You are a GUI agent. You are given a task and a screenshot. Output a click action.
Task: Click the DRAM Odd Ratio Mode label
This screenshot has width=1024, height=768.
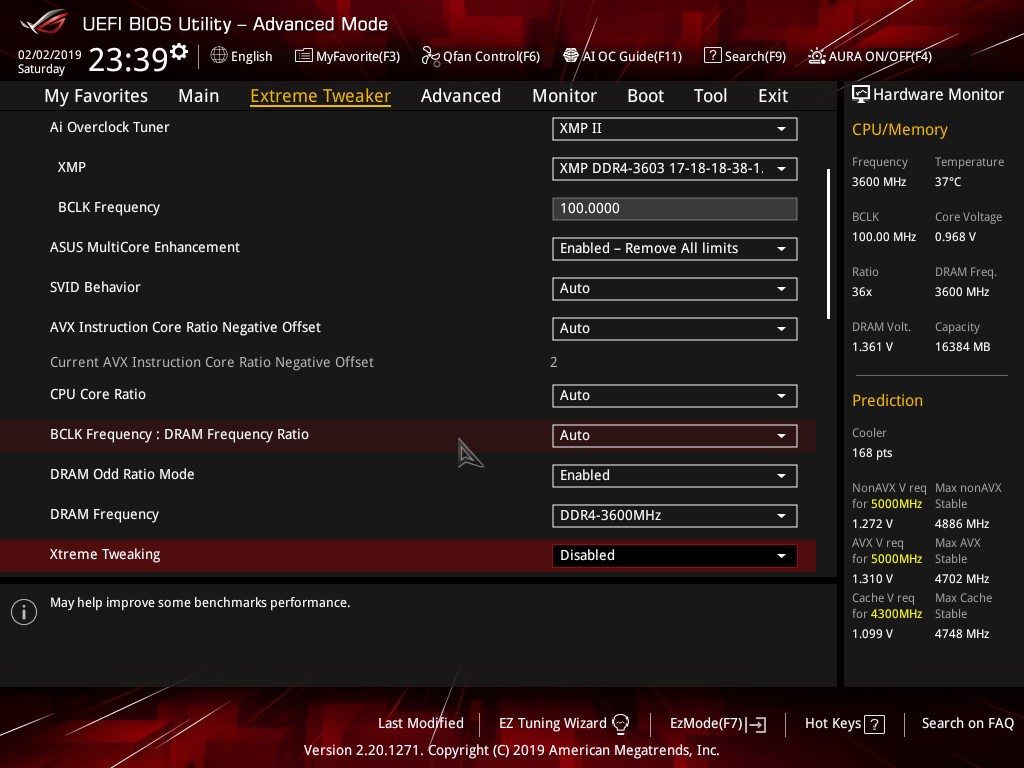pyautogui.click(x=122, y=474)
